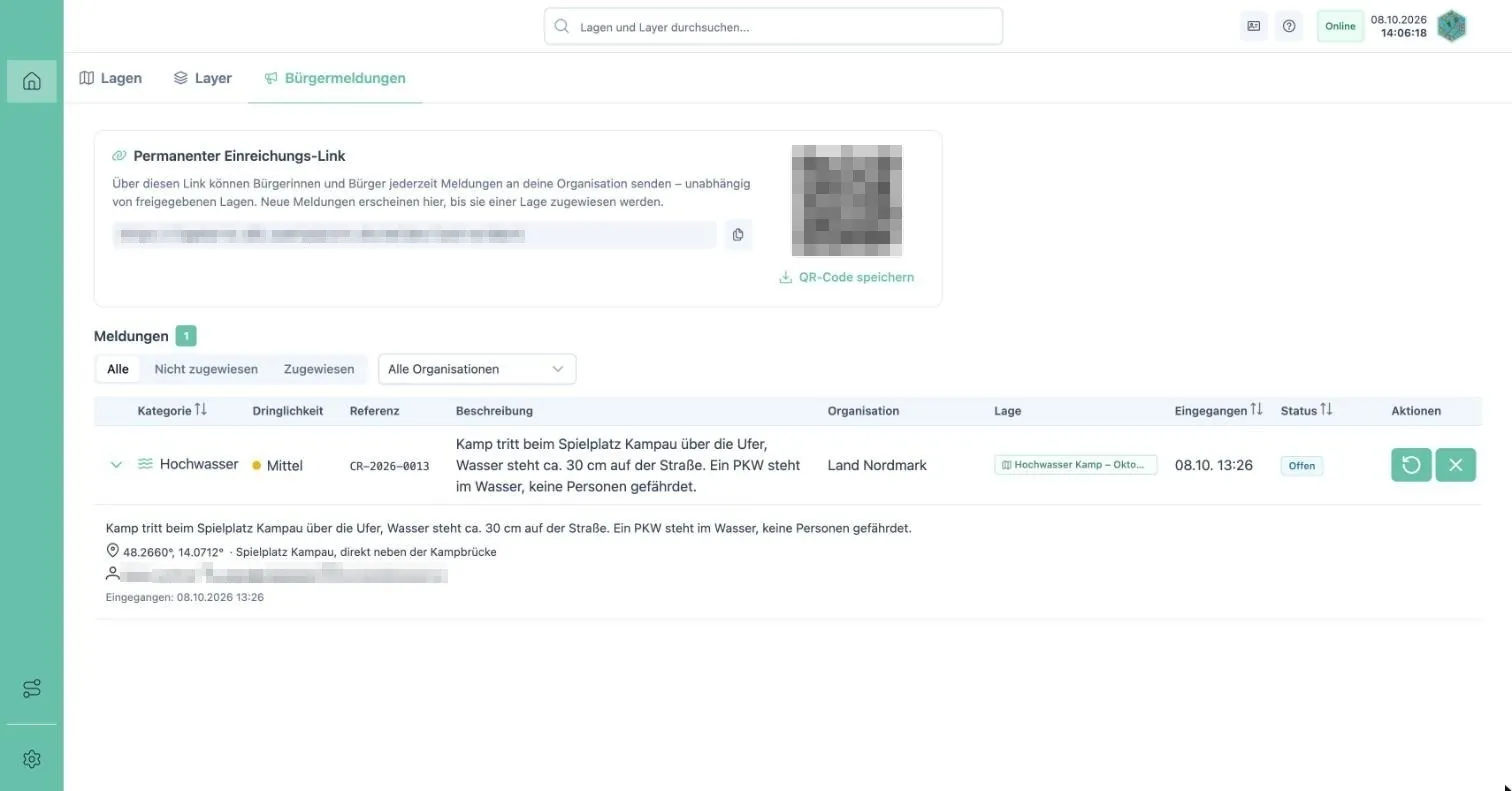
Task: Open the home icon in sidebar
Action: point(31,81)
